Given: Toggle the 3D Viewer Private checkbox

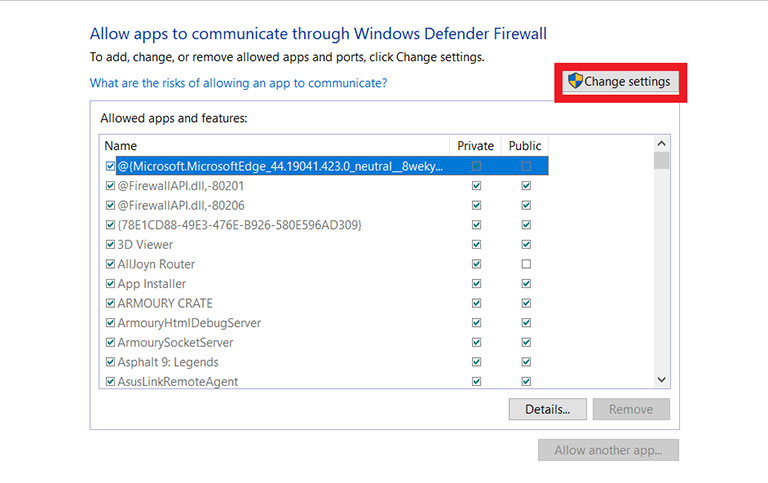Looking at the screenshot, I should 476,244.
